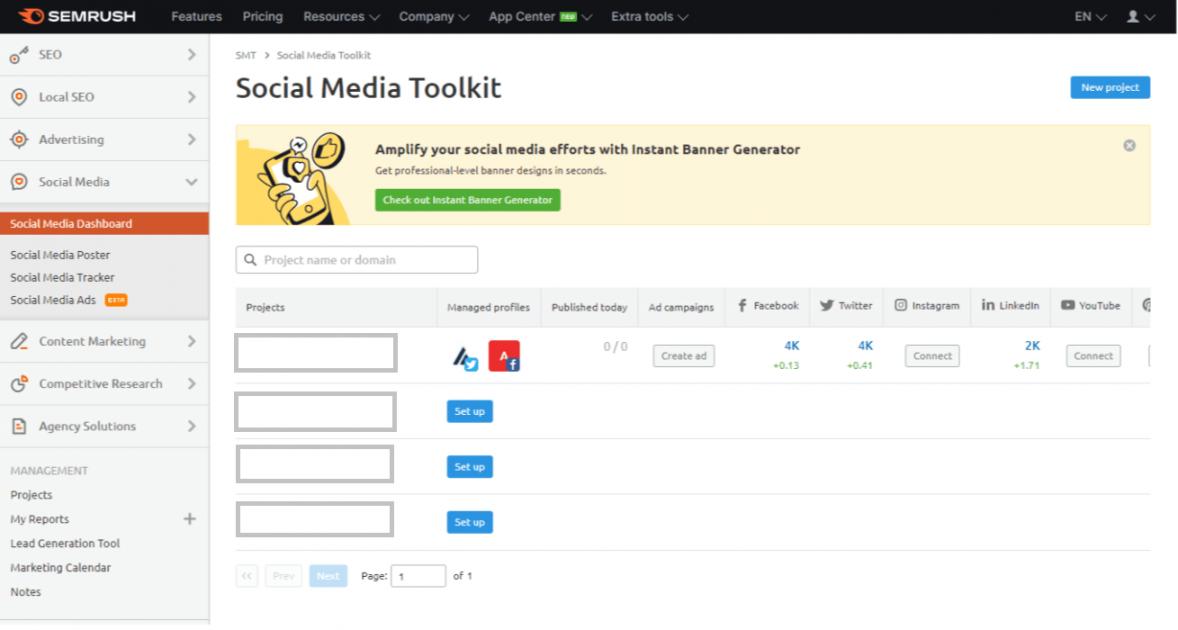This screenshot has height=630, width=1178.
Task: Close the Instant Banner Generator banner
Action: [1129, 146]
